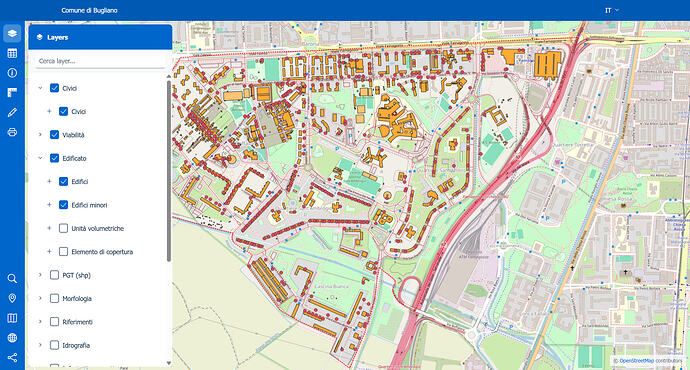The image size is (690, 370).
Task: Expand the Edifici minori plus
Action: [x=49, y=205]
